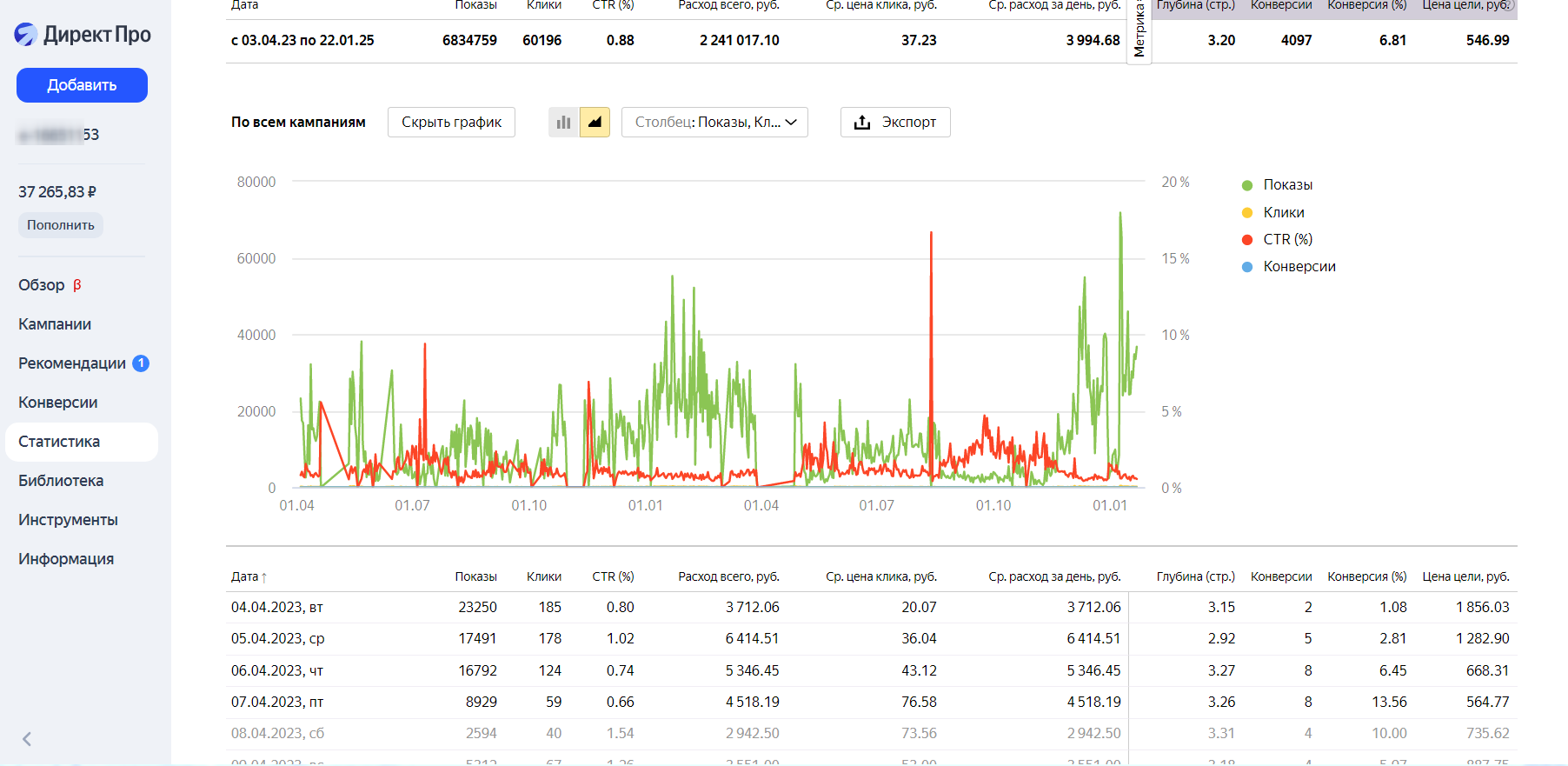Click the beta mark beside Обзор
Viewport: 1568px width, 766px height.
coord(77,285)
